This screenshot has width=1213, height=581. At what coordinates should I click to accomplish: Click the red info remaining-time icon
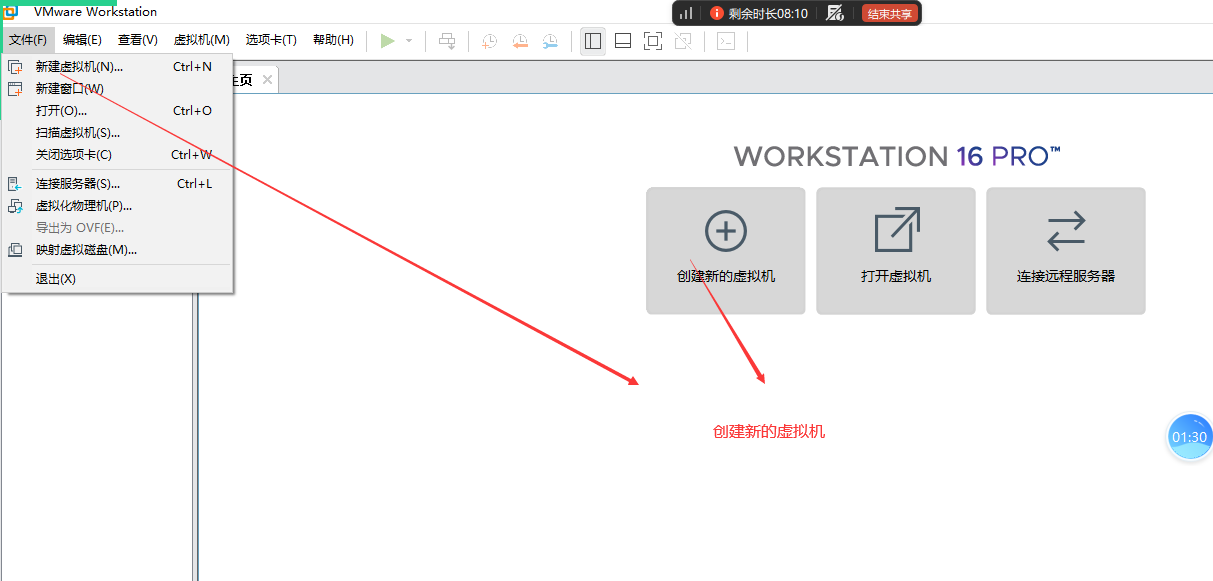click(x=716, y=13)
